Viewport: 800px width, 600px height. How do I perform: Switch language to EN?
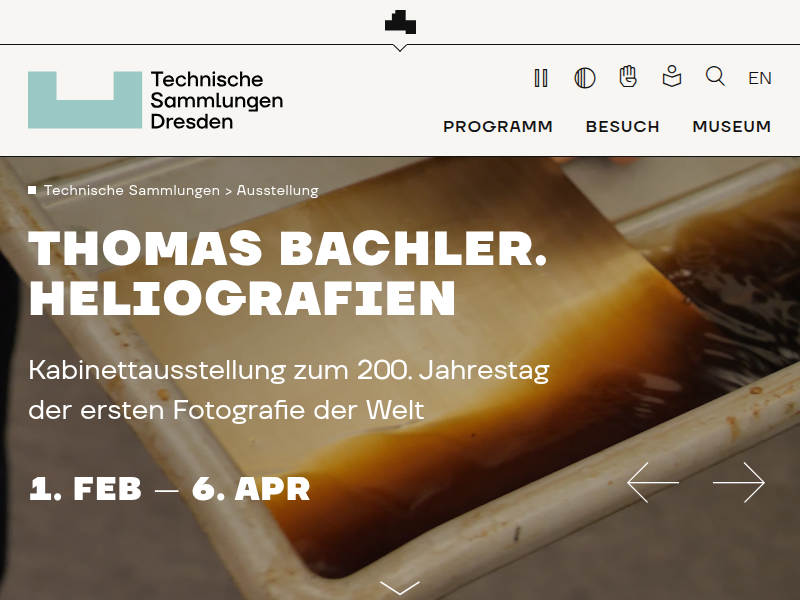click(760, 78)
